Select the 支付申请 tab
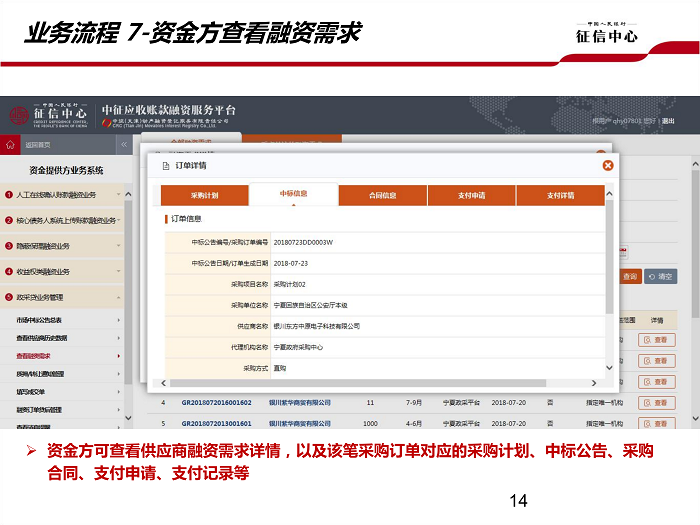Viewport: 700px width, 525px height. pyautogui.click(x=471, y=195)
